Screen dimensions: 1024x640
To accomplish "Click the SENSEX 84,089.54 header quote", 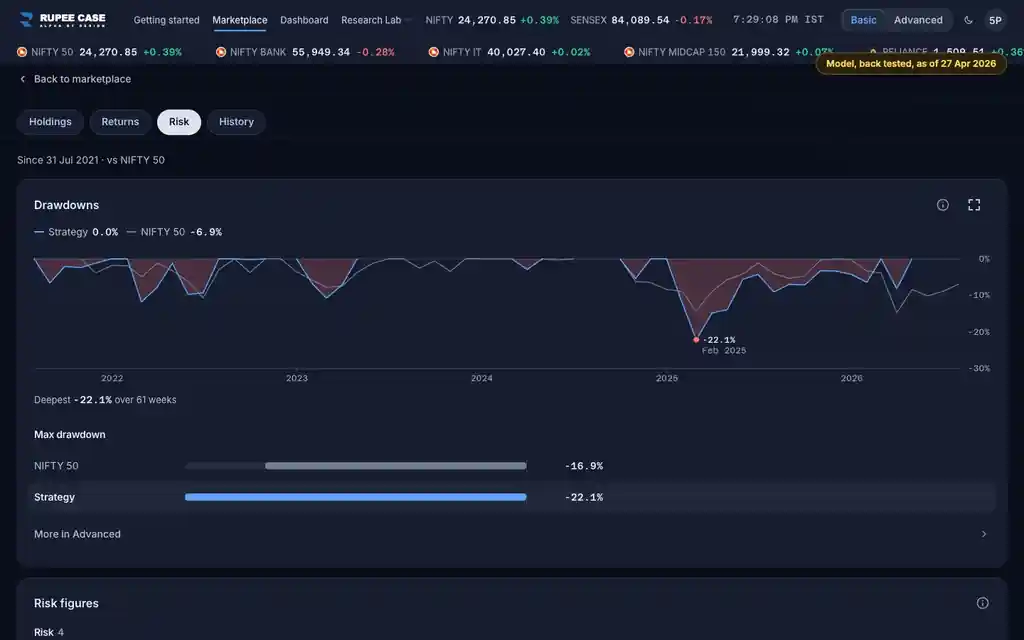I will tap(641, 20).
